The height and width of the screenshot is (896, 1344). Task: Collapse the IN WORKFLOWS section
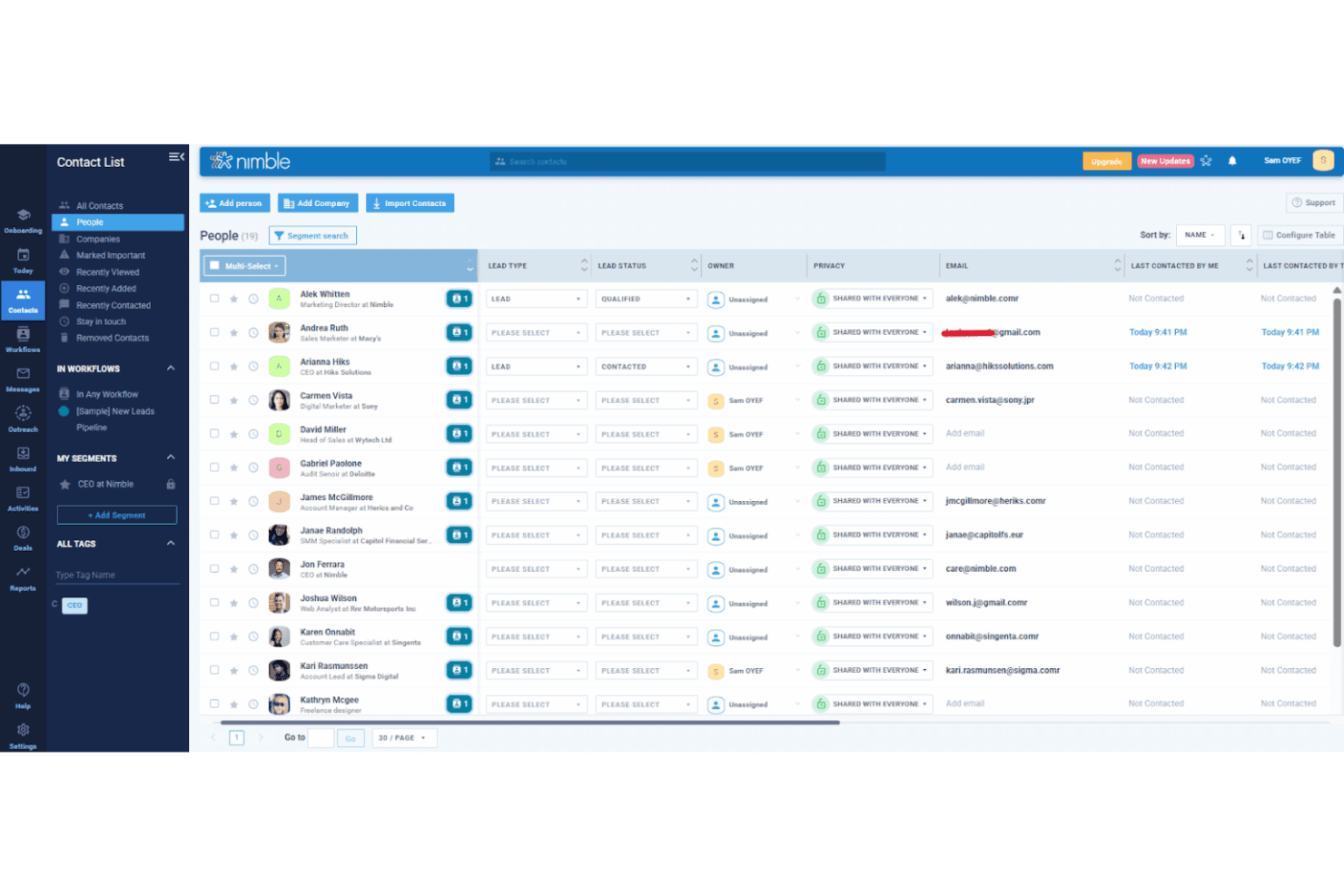click(171, 368)
